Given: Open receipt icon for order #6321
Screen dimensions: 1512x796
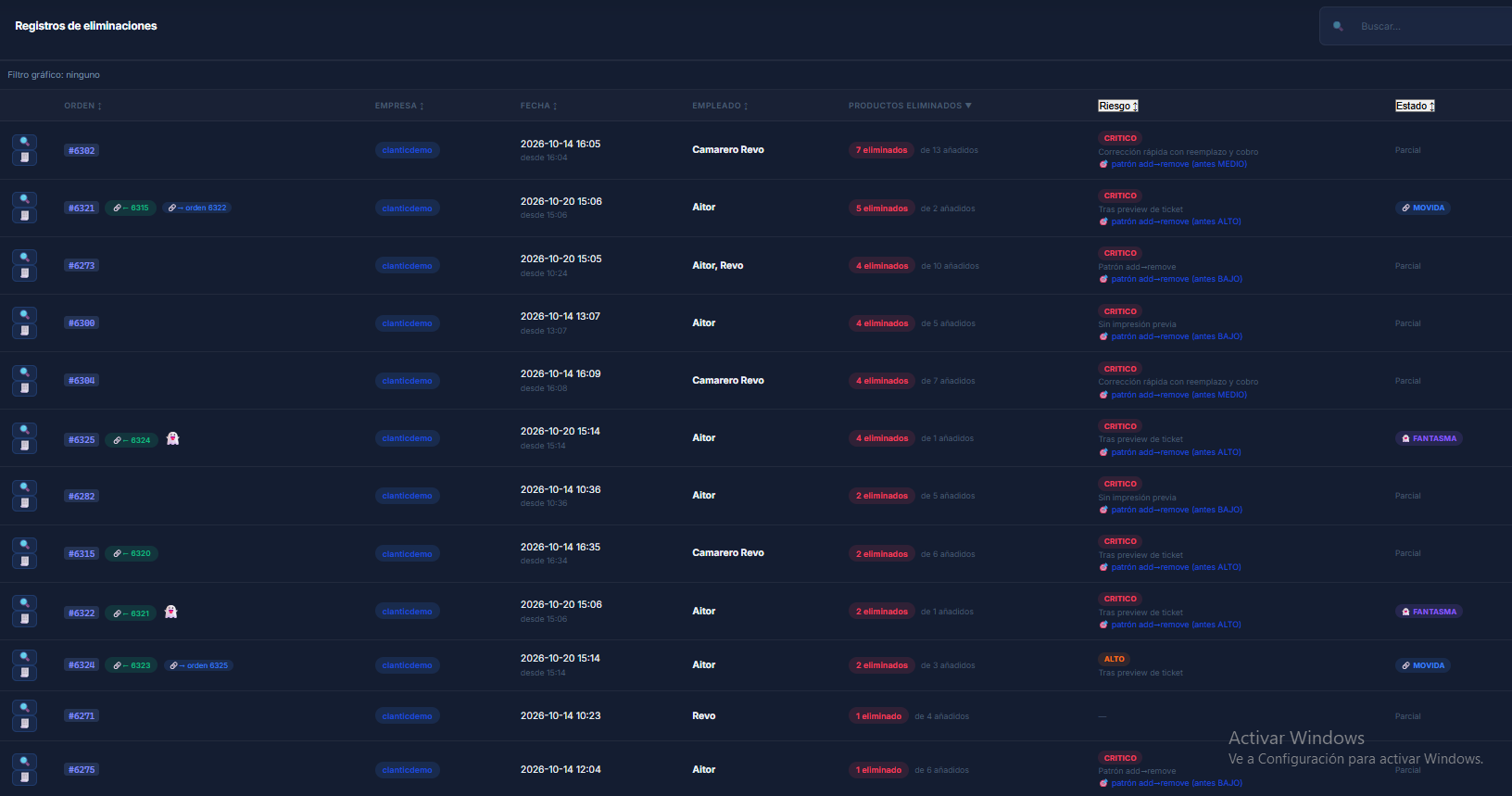Looking at the screenshot, I should (x=24, y=216).
